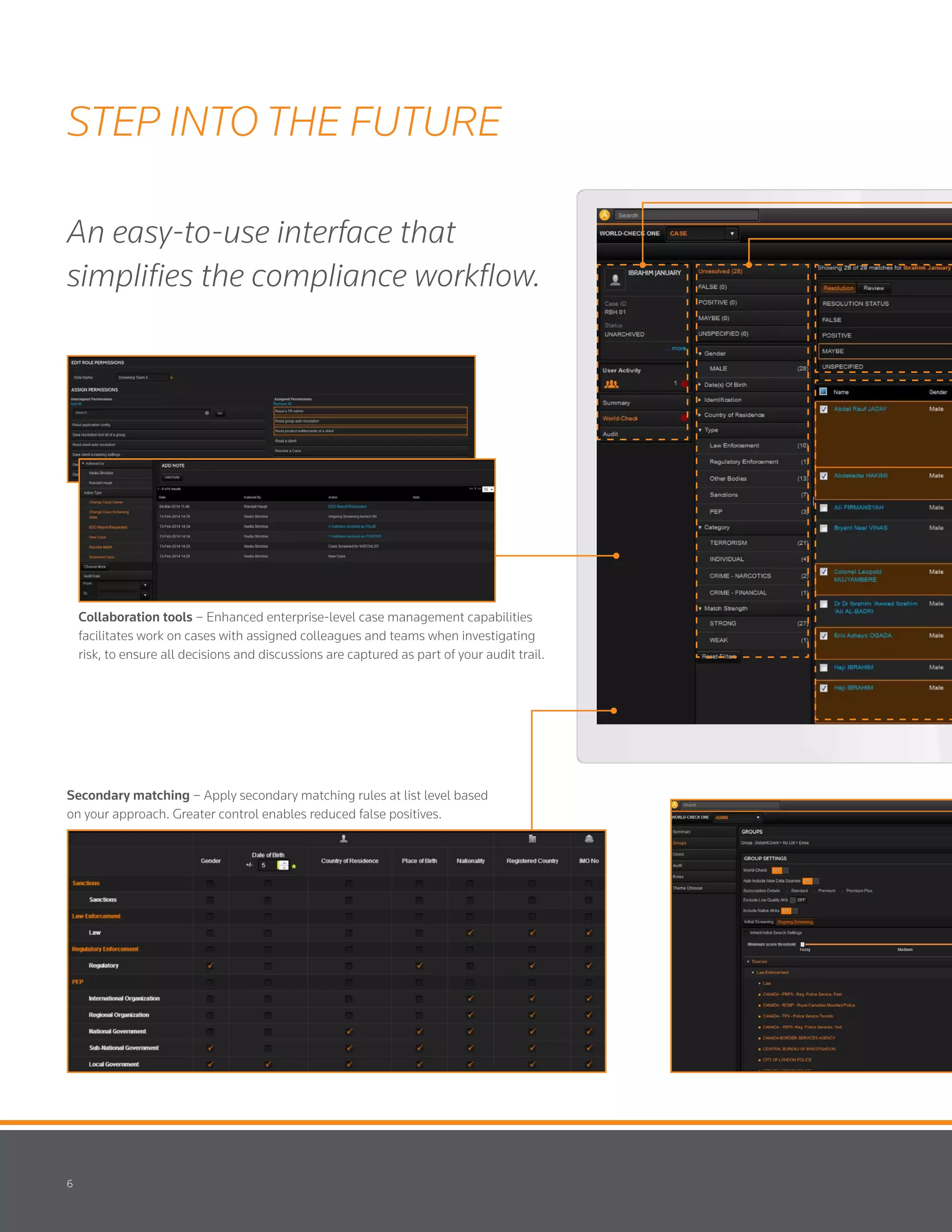952x1232 pixels.
Task: Click the Reset Filters link
Action: tap(719, 656)
